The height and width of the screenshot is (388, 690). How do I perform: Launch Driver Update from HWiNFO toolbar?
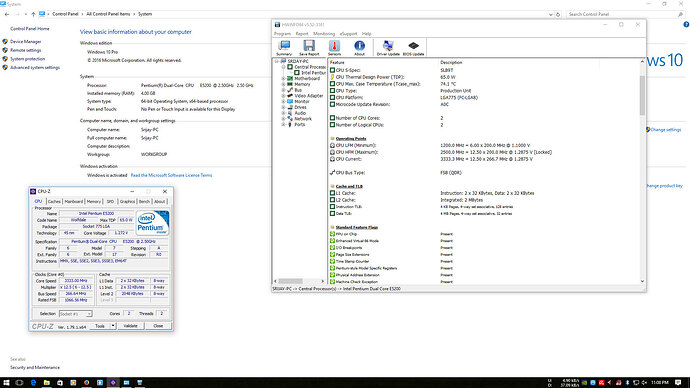388,48
